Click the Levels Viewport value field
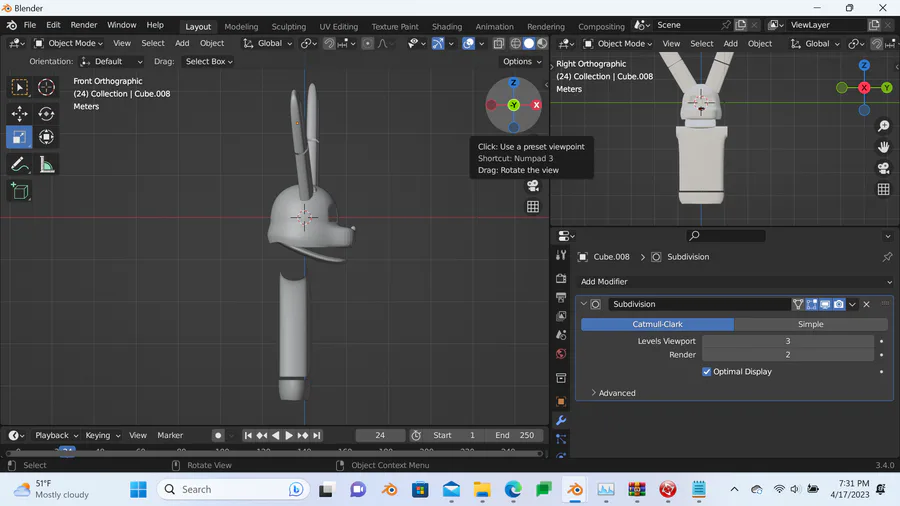 pos(787,341)
